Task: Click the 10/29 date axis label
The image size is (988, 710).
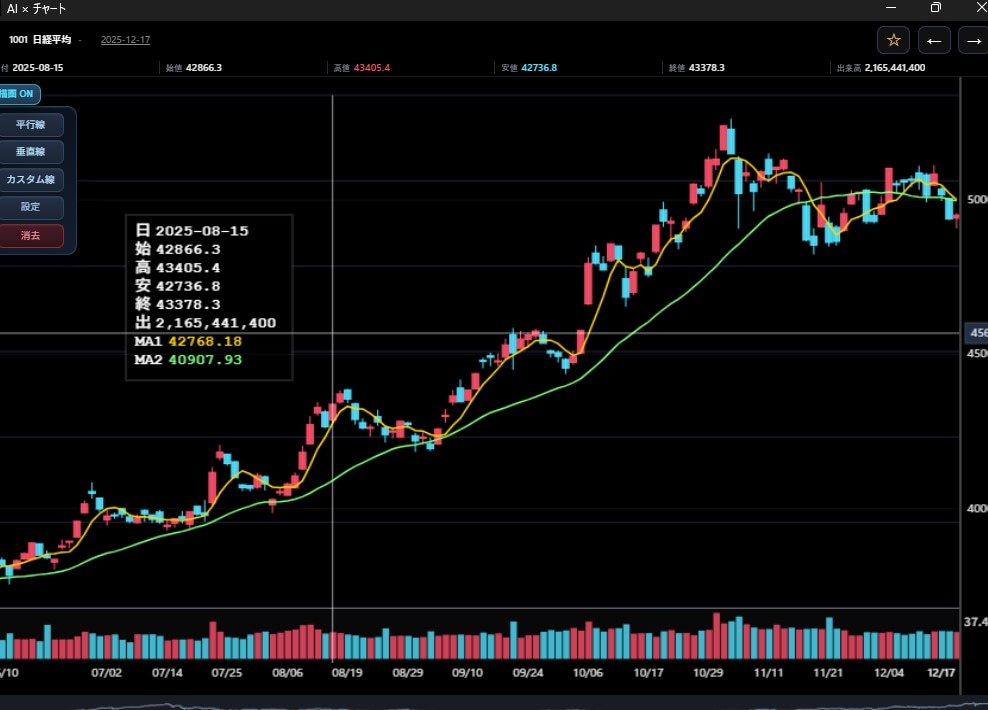Action: 708,673
